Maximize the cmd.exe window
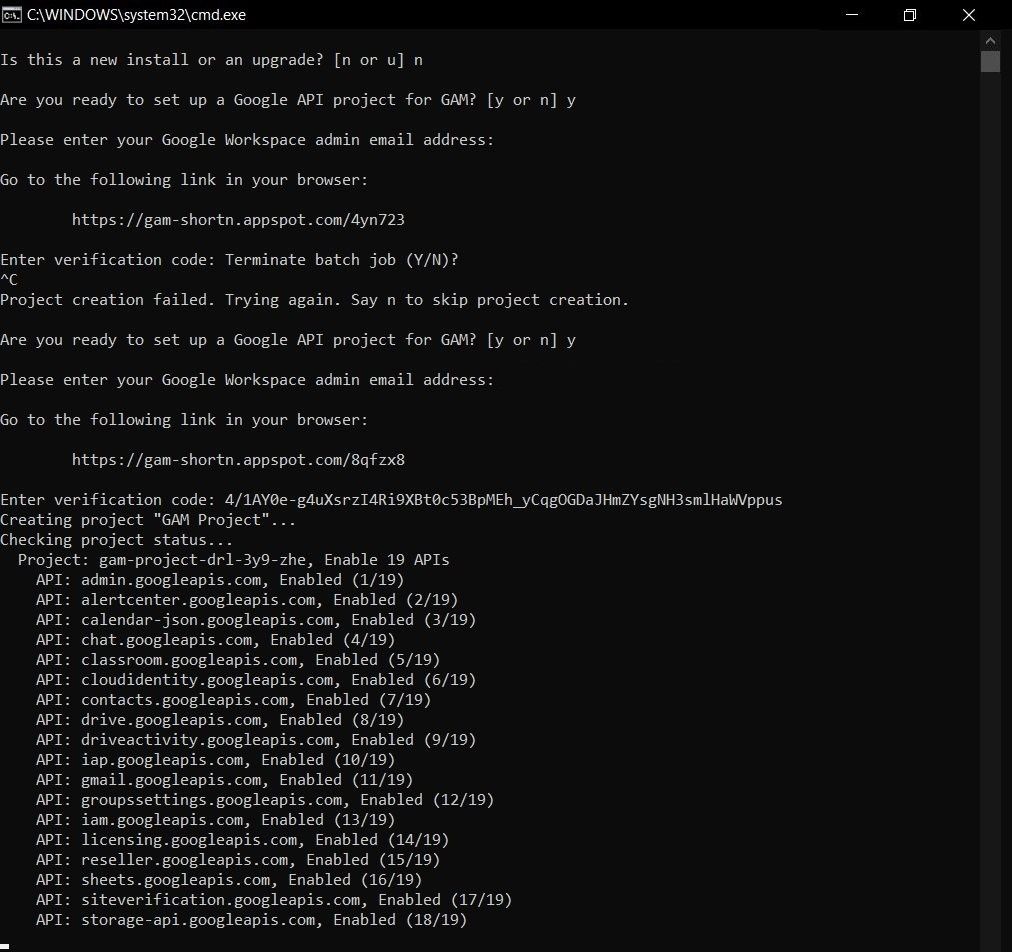 click(x=910, y=15)
